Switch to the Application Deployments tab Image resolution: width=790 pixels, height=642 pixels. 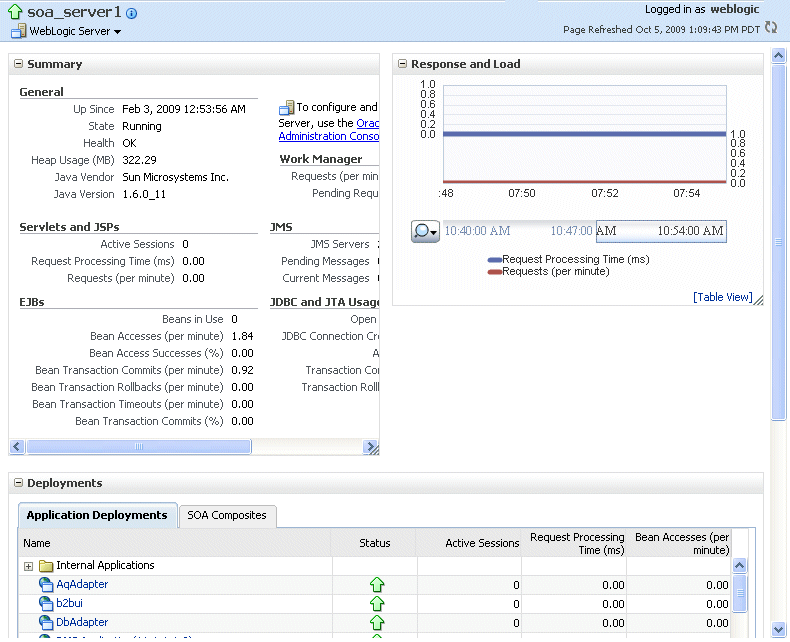click(97, 515)
